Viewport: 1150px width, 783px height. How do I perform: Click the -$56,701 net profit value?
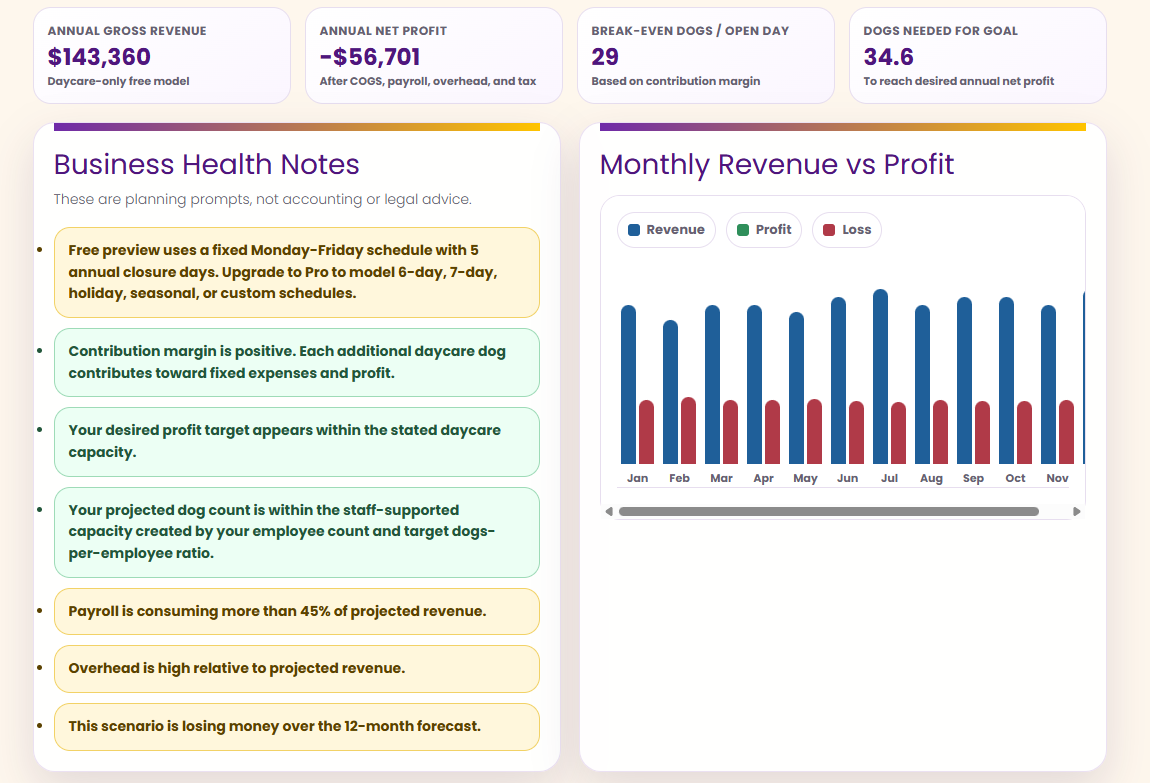[370, 56]
